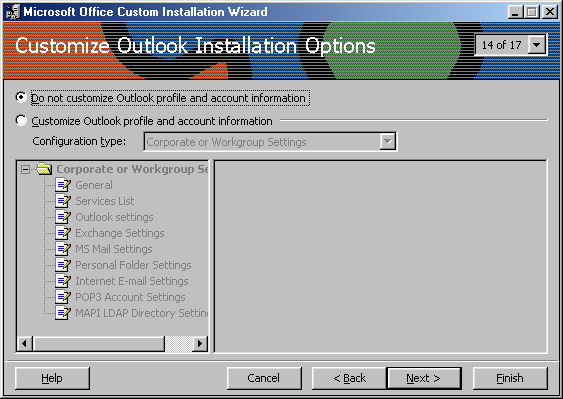
Task: Open the '14 of 17' page selector dropdown
Action: (x=537, y=45)
